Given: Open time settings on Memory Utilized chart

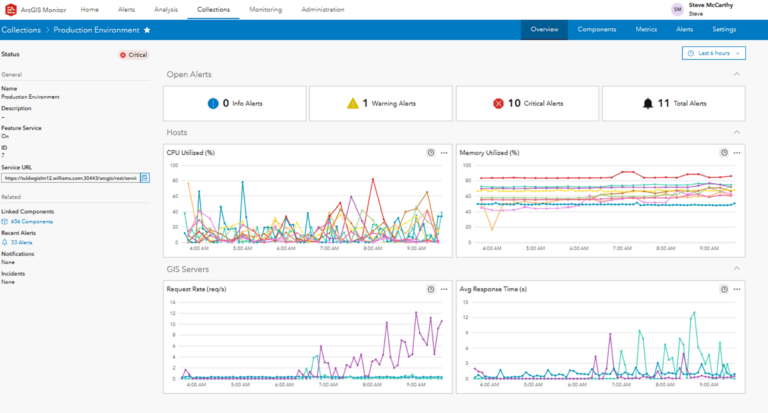Looking at the screenshot, I should click(724, 153).
